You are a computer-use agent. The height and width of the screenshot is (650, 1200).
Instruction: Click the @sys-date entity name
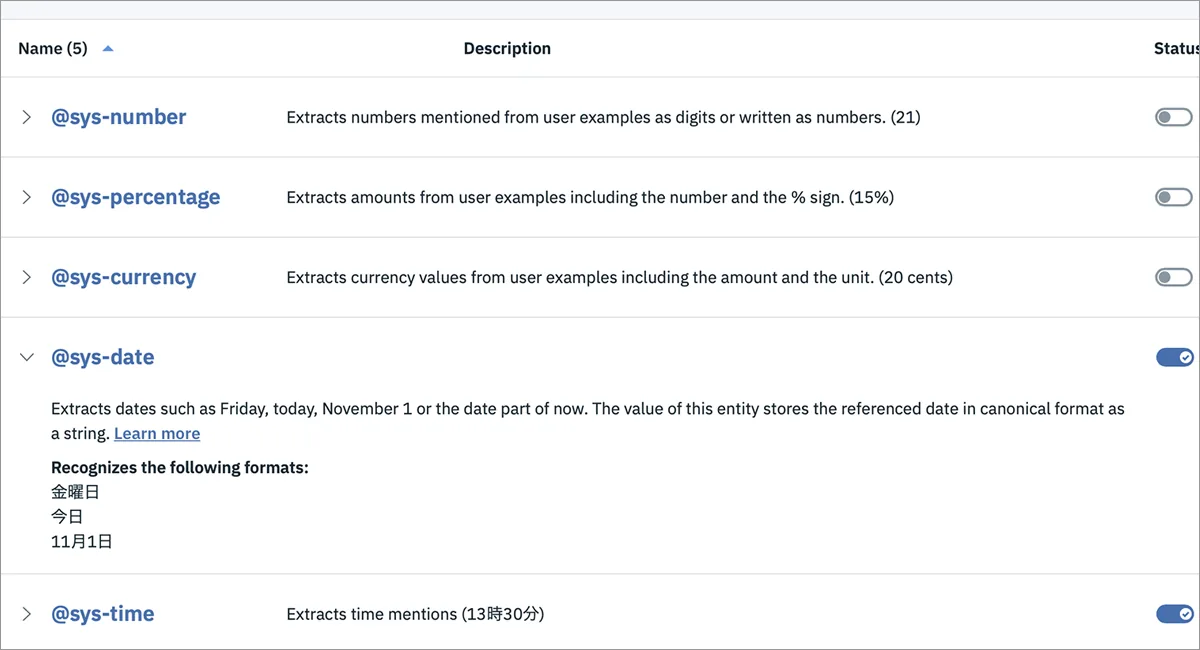(103, 357)
